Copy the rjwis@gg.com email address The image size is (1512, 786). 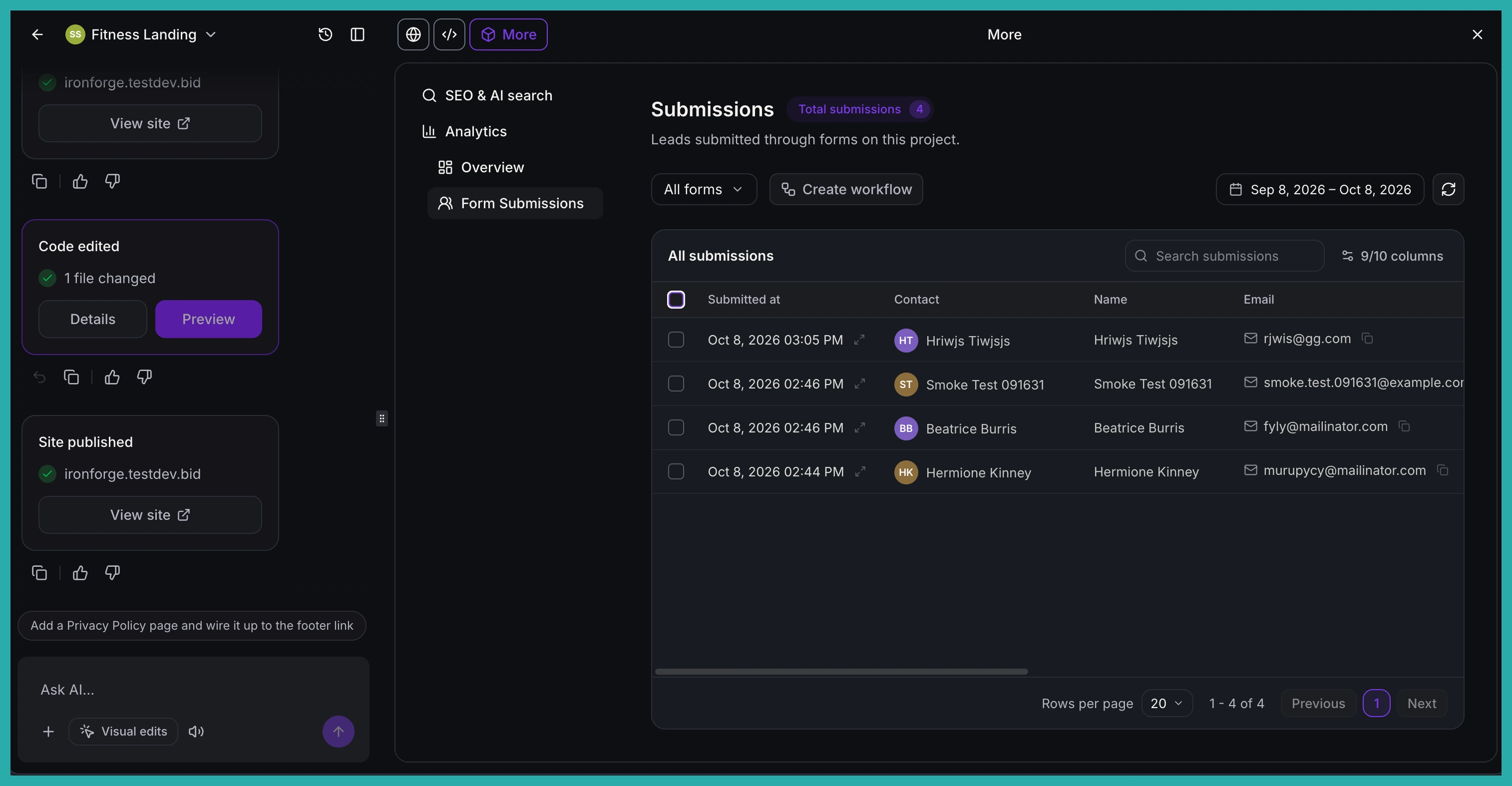(x=1367, y=339)
